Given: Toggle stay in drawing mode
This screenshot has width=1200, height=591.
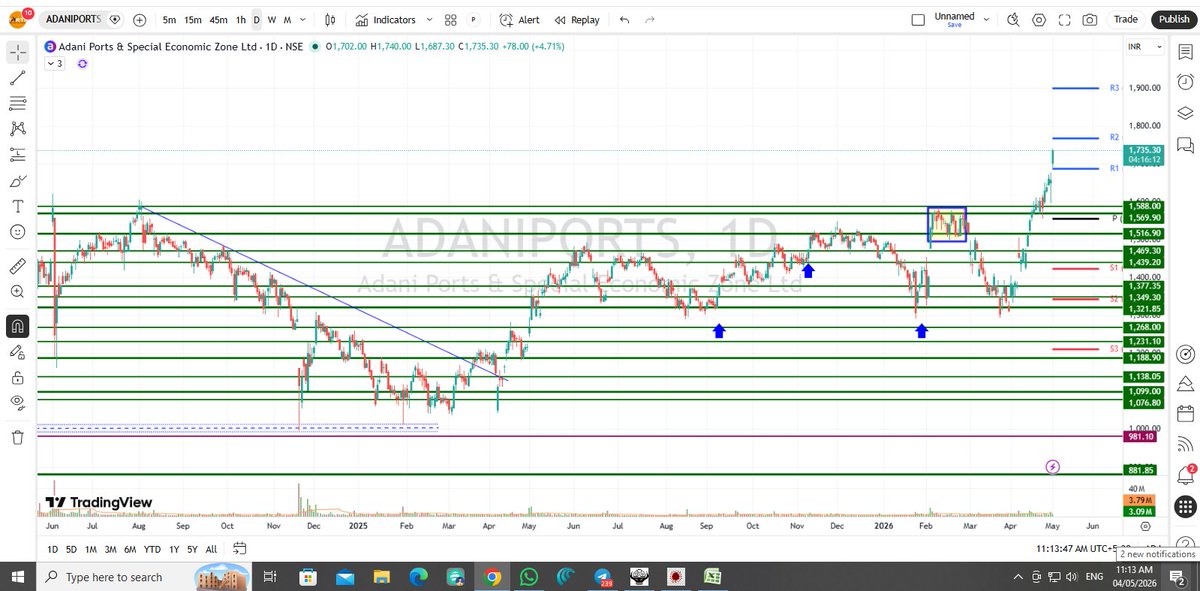Looking at the screenshot, I should (x=18, y=352).
